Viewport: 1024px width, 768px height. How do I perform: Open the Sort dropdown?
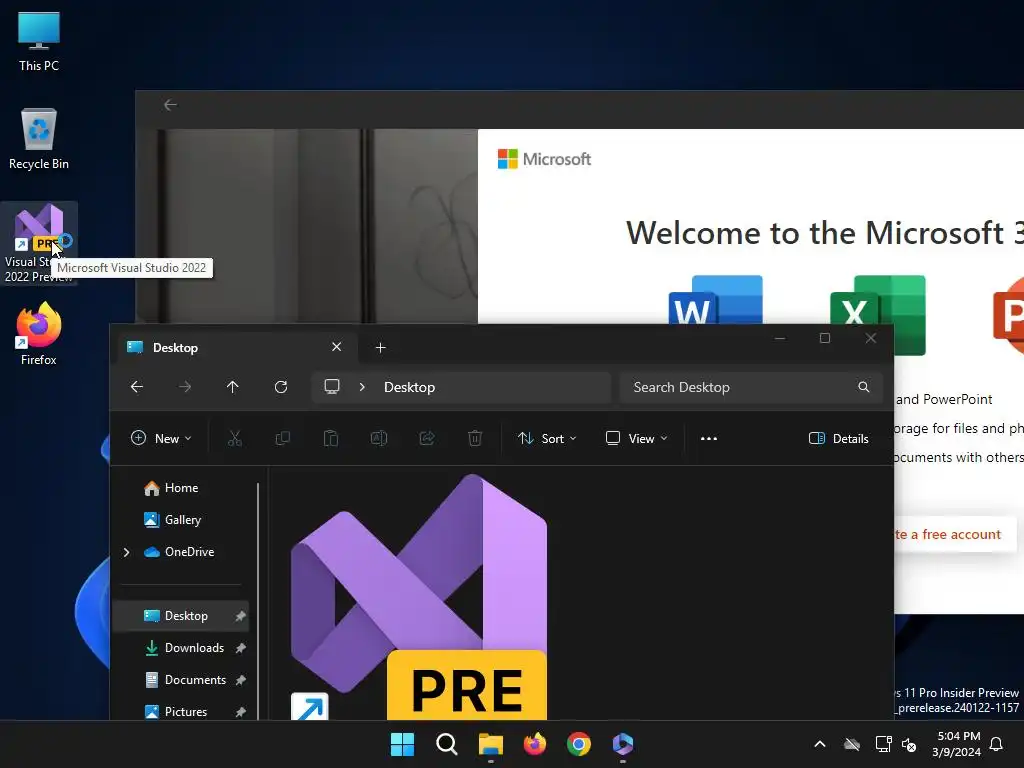[x=547, y=438]
